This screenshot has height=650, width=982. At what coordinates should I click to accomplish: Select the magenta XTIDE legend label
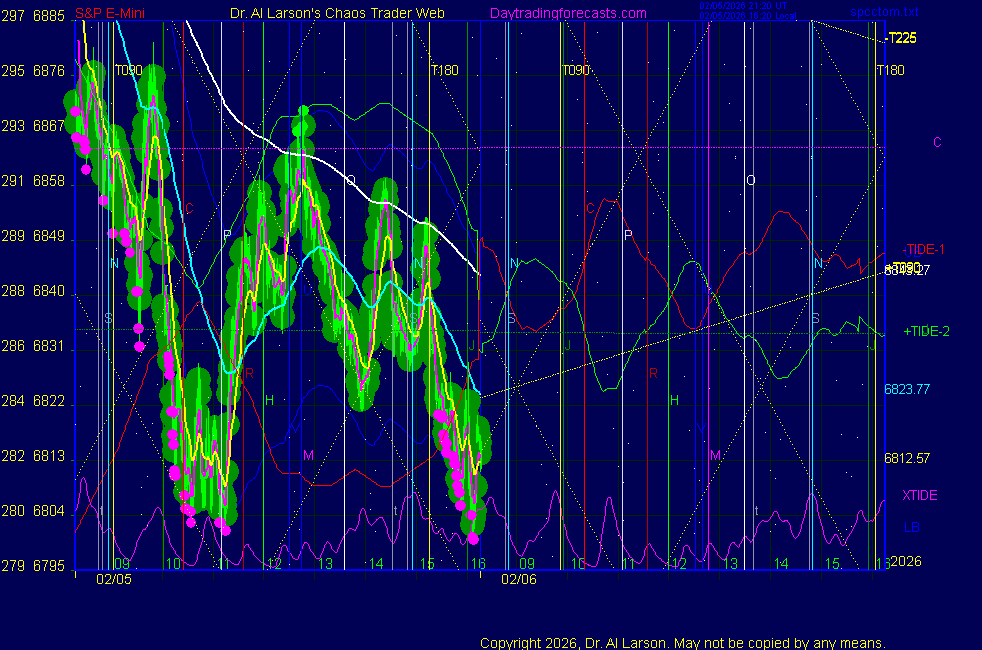tap(920, 495)
